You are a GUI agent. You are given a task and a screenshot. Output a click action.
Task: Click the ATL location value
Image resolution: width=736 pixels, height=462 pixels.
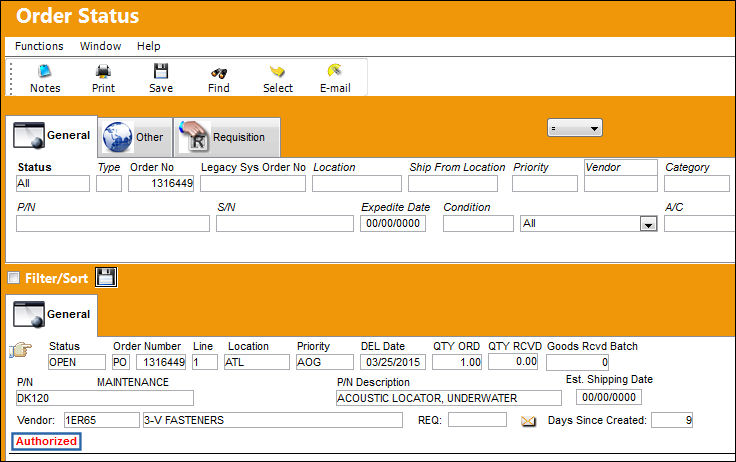click(257, 362)
